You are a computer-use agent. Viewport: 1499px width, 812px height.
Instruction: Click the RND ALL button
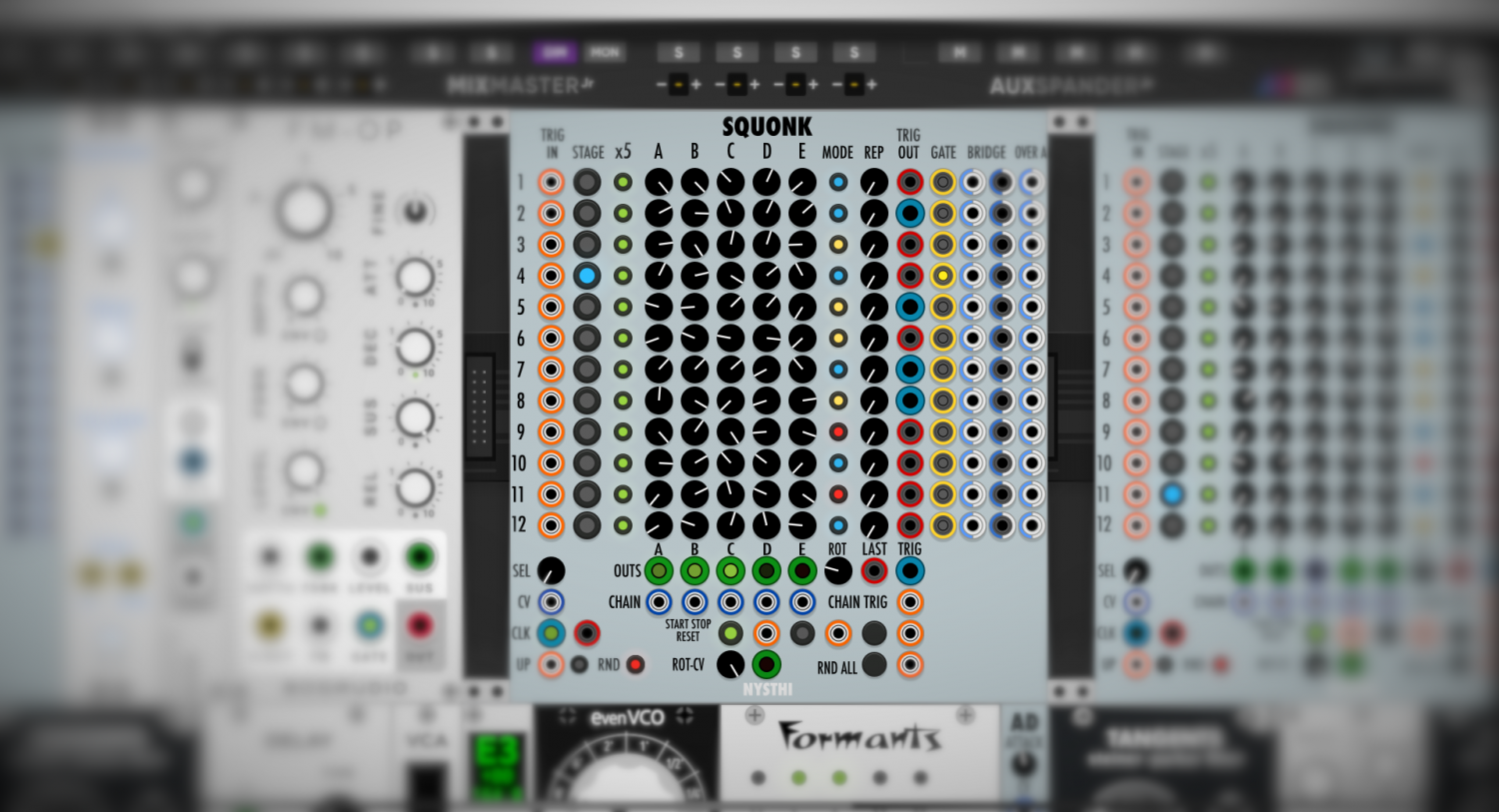tap(874, 664)
